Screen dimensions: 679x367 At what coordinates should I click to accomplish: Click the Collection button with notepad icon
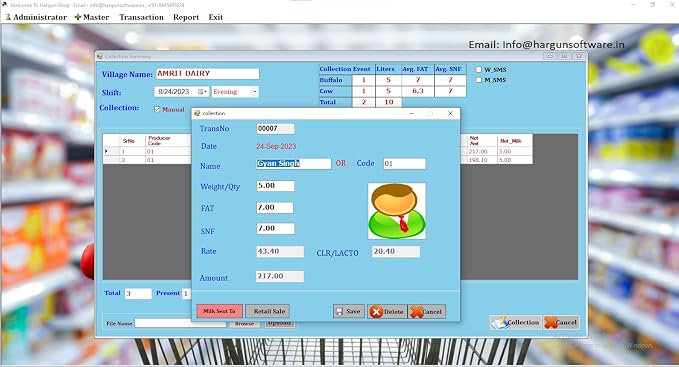click(x=515, y=322)
